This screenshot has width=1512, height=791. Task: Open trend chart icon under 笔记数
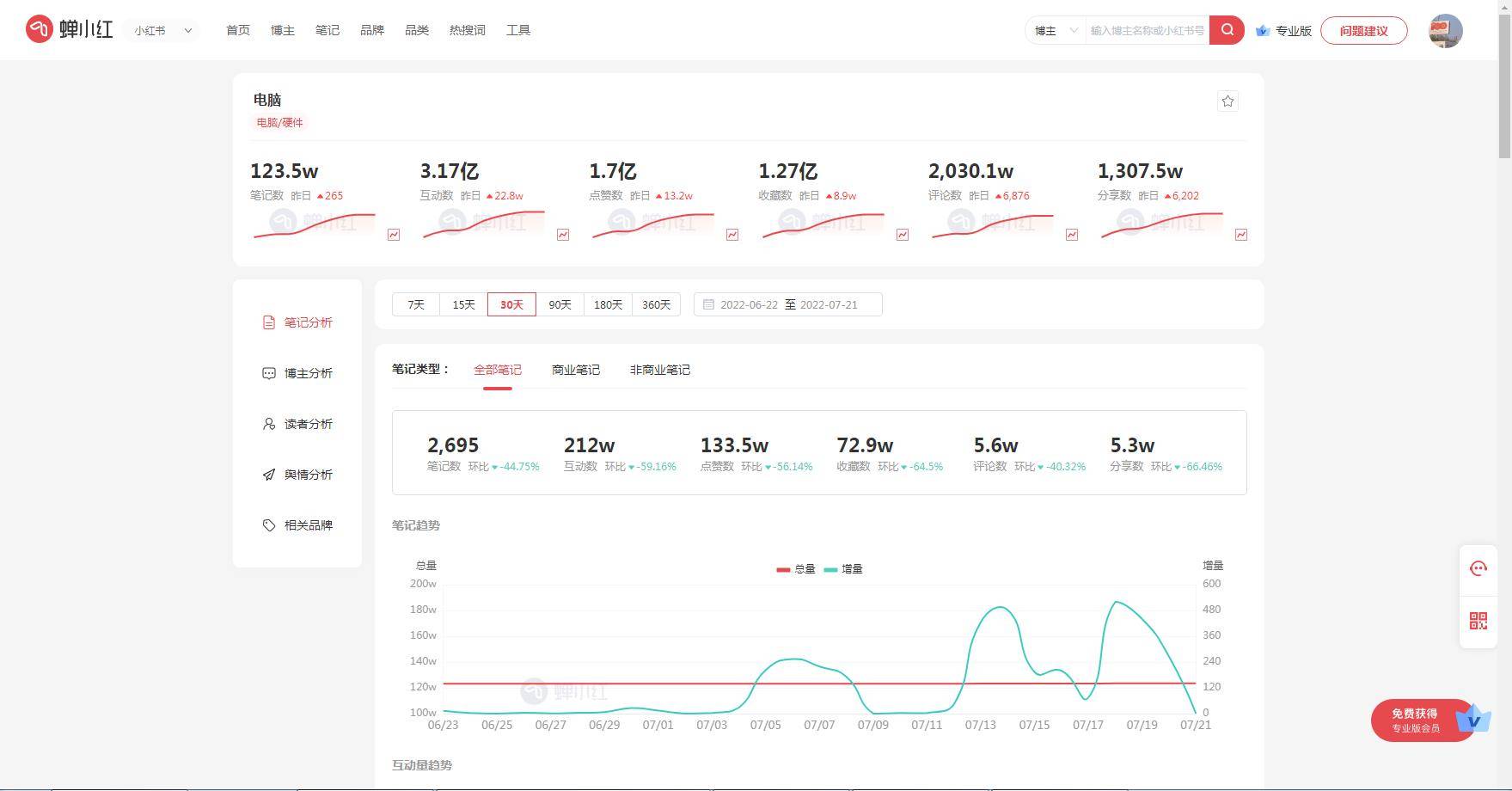394,235
